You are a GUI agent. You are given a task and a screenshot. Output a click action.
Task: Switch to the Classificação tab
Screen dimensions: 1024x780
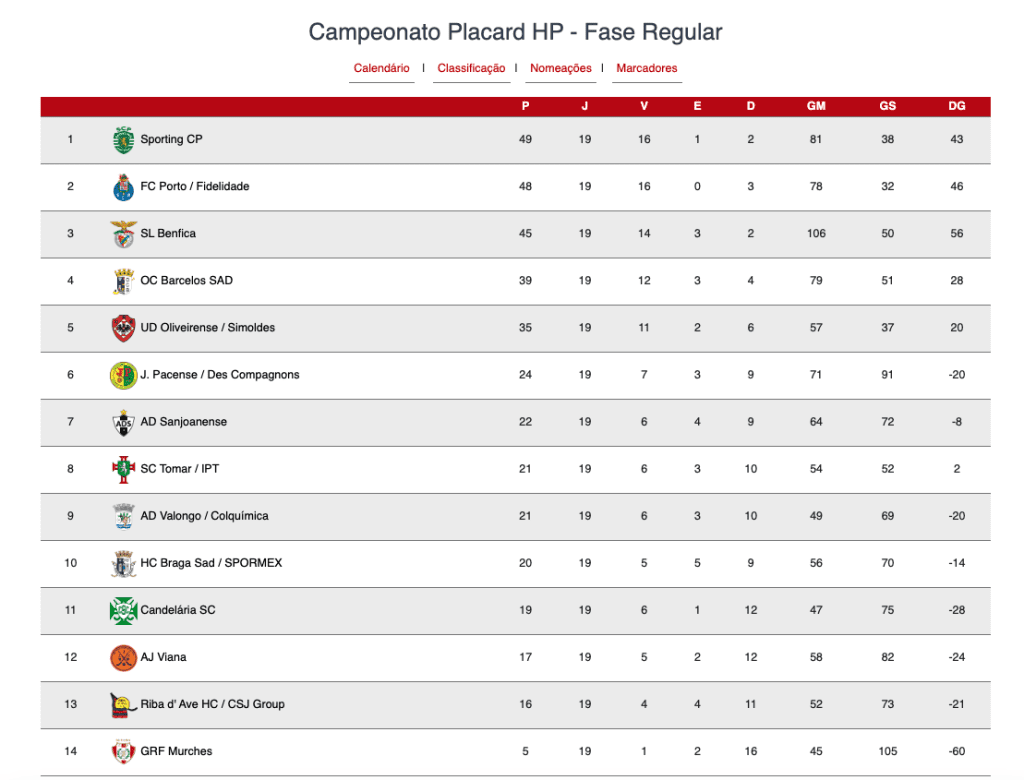pos(471,68)
